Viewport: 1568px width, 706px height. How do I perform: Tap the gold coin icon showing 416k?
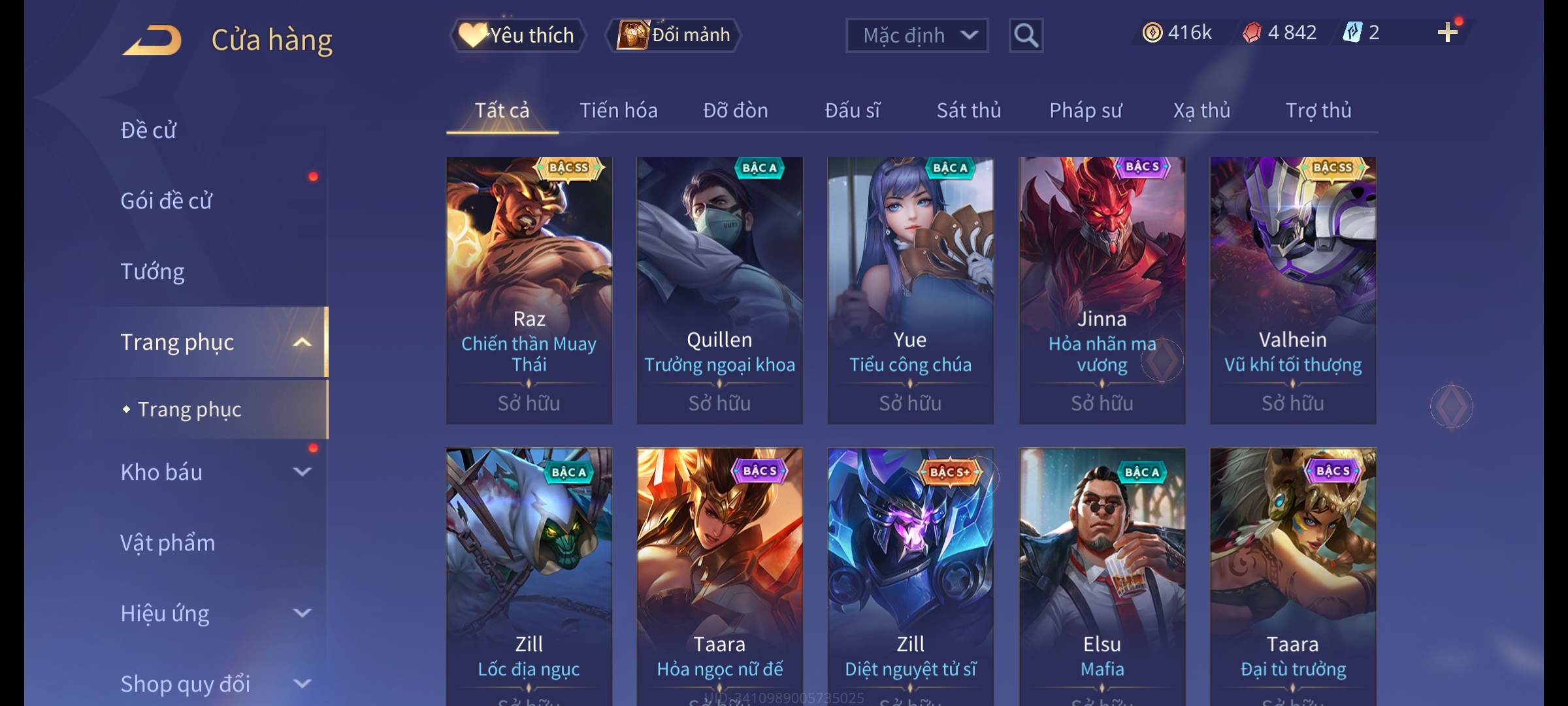pyautogui.click(x=1152, y=32)
